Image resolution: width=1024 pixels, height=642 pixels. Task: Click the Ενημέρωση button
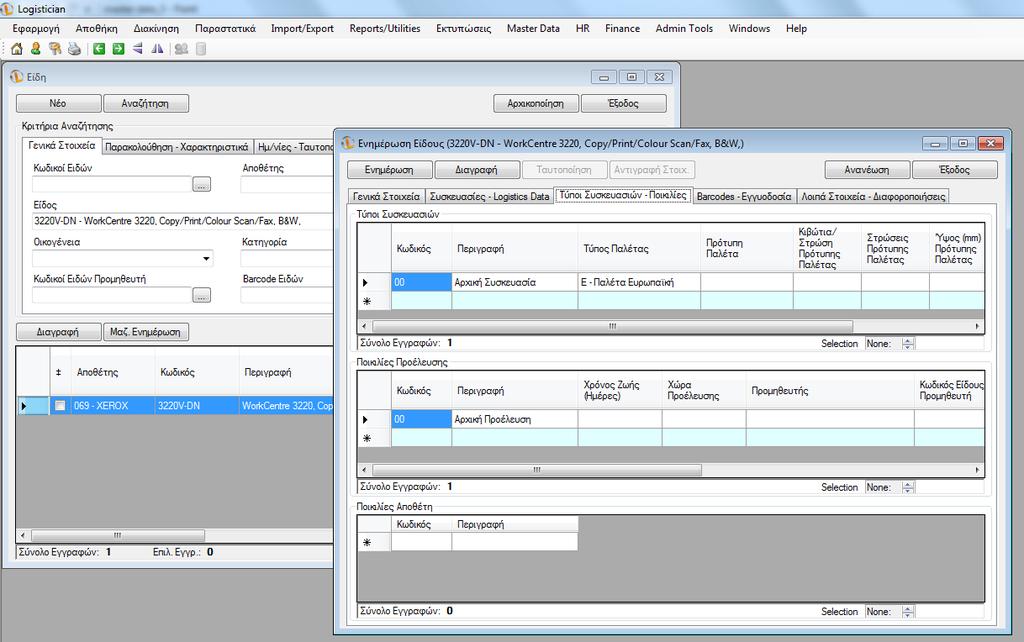(389, 170)
